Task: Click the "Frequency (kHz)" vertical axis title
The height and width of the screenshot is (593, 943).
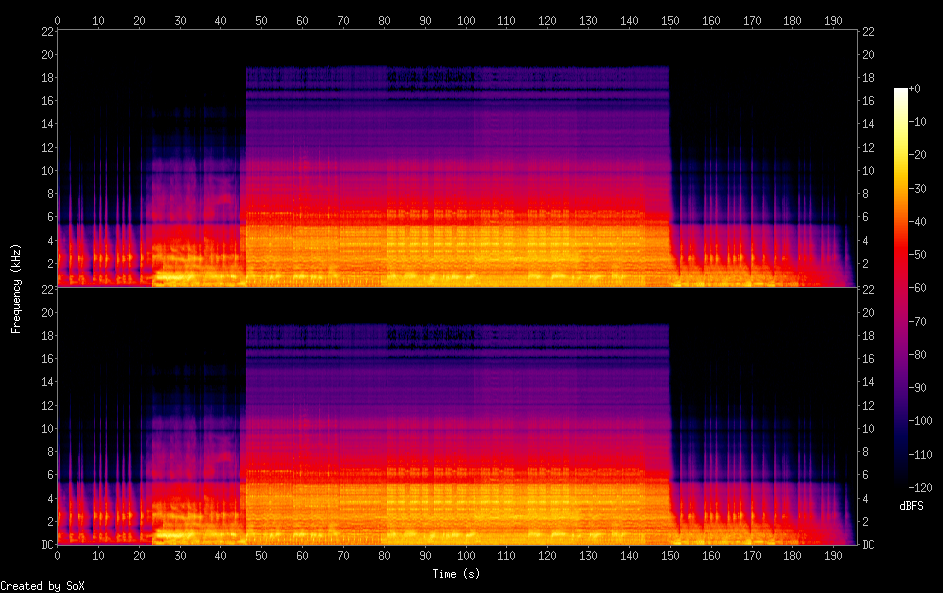Action: 16,289
